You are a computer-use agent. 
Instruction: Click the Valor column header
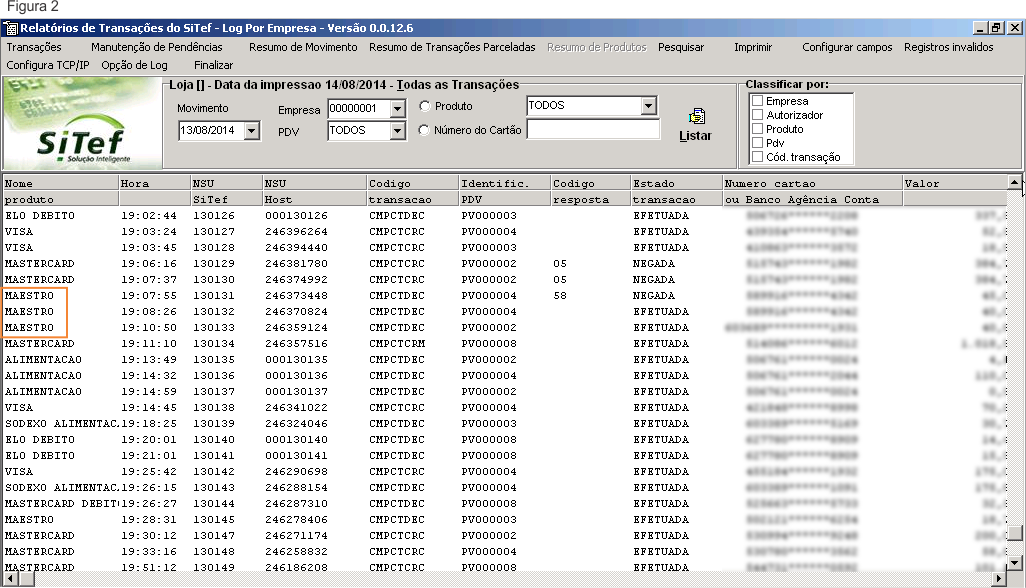[x=955, y=191]
